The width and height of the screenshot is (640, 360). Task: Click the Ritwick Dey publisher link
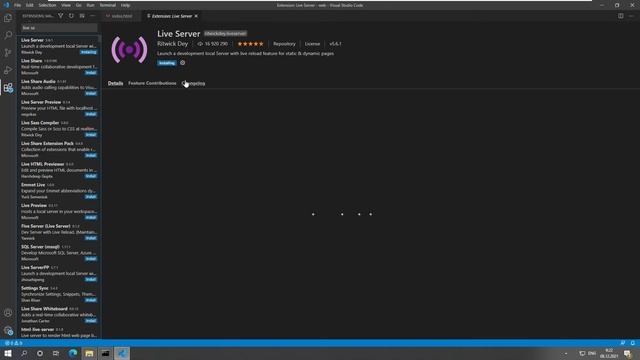[x=173, y=44]
